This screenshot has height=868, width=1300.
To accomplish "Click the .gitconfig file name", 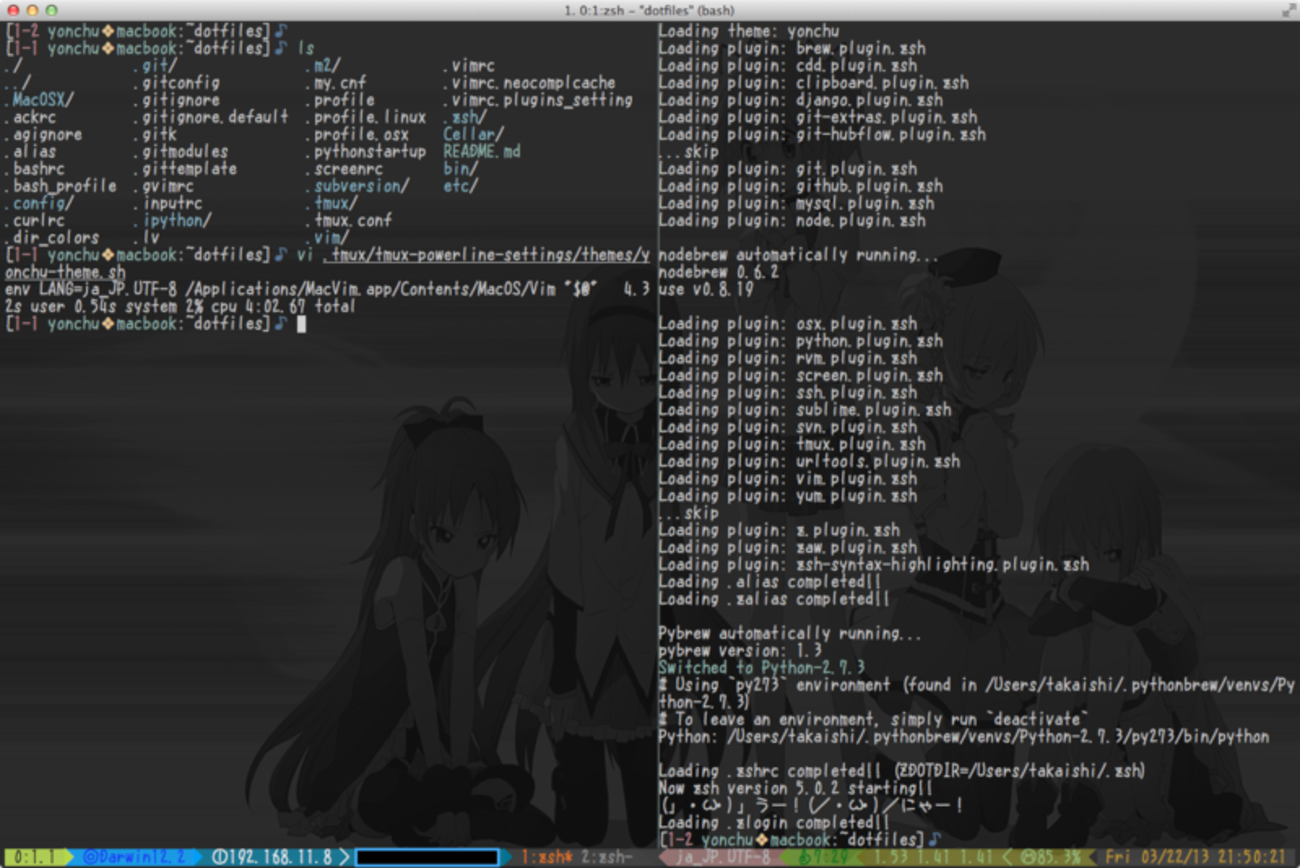I will click(x=176, y=83).
